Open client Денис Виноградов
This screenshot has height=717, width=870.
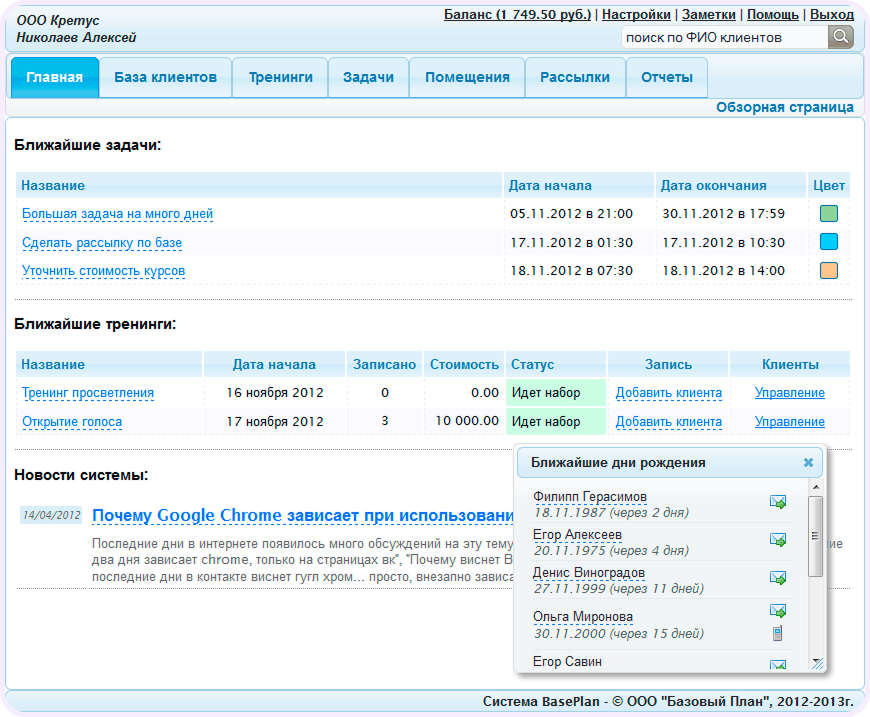(x=589, y=572)
